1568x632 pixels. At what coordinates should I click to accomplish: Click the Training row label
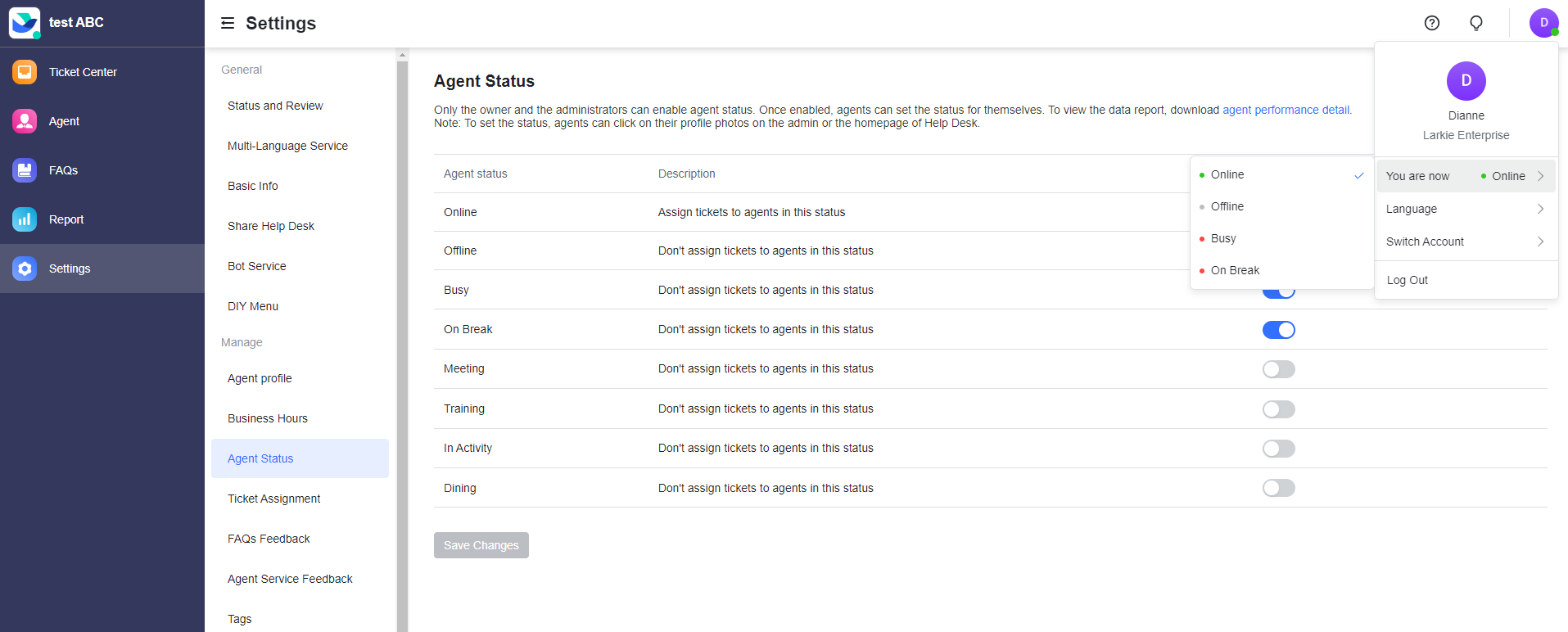click(464, 409)
